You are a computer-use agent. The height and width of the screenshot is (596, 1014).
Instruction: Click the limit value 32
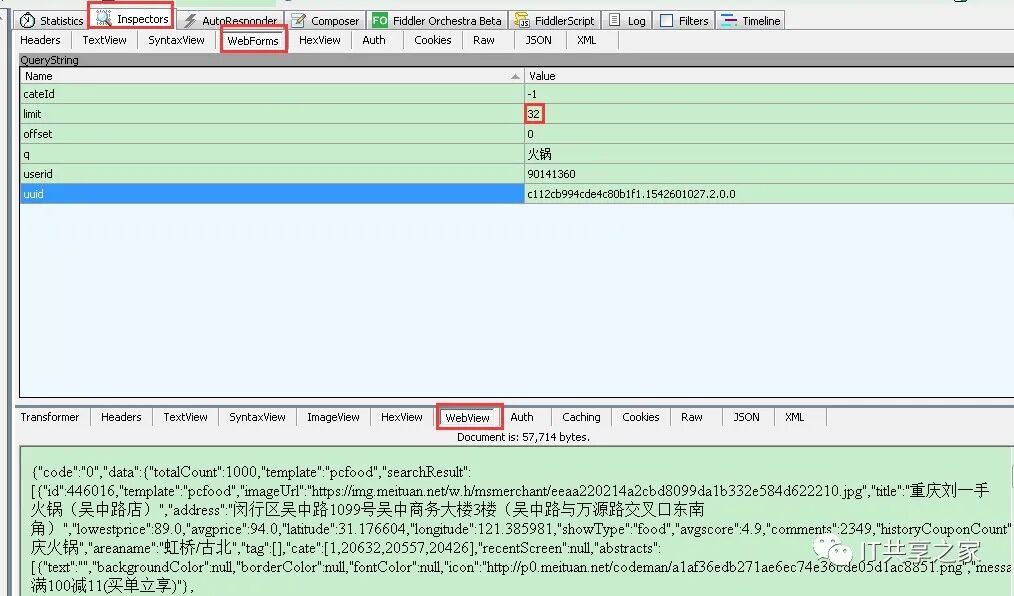tap(534, 114)
